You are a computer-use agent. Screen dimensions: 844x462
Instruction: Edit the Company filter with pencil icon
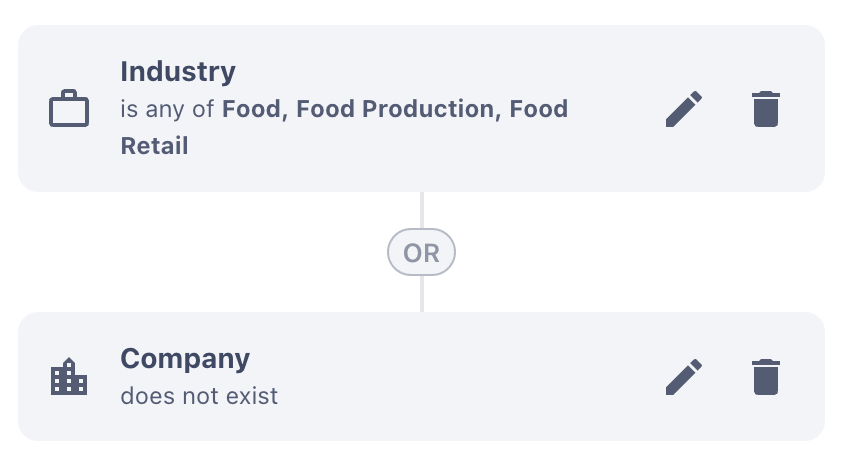[x=684, y=377]
